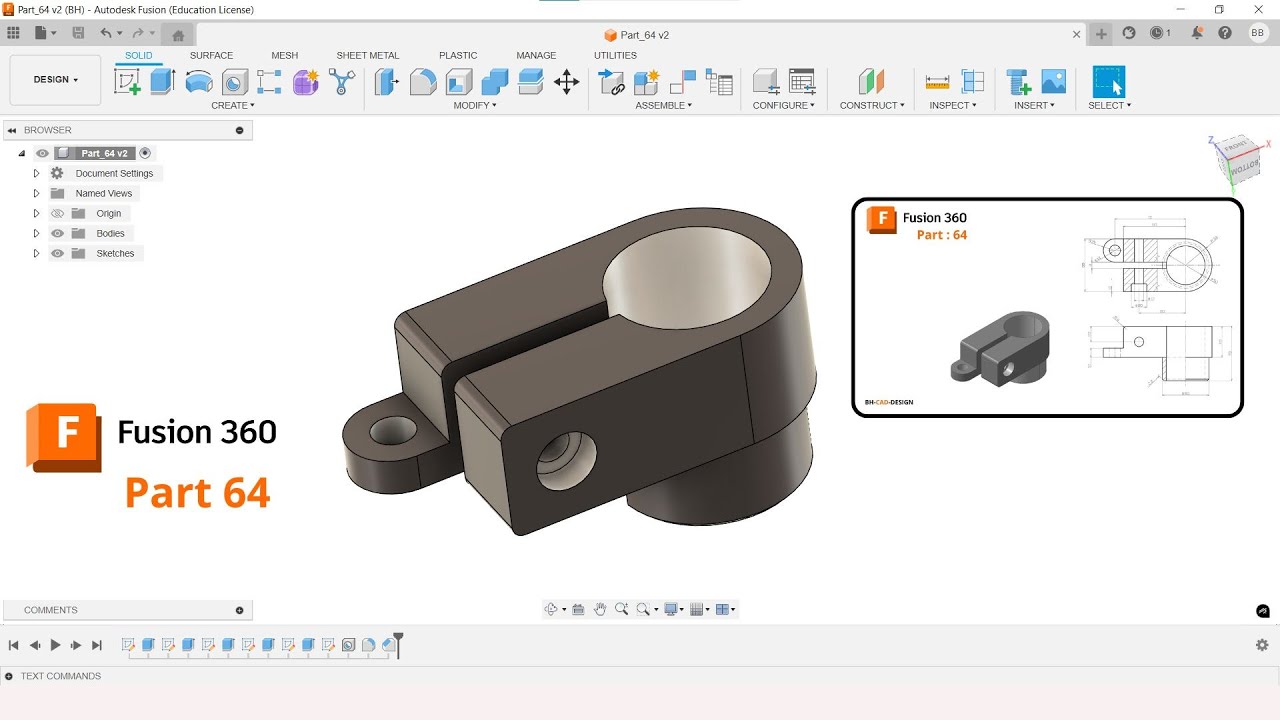Open the CONSTRUCT dropdown menu
The width and height of the screenshot is (1280, 720).
click(x=872, y=105)
